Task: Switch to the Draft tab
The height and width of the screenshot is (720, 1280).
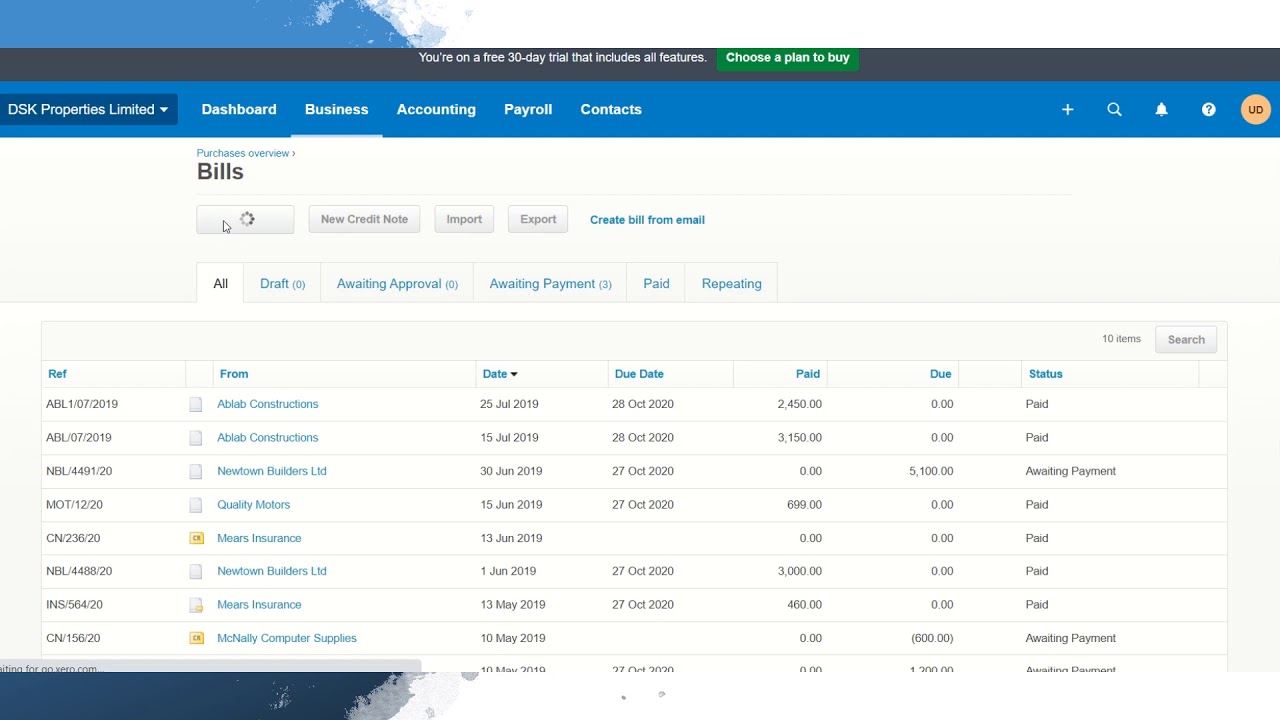Action: (282, 284)
